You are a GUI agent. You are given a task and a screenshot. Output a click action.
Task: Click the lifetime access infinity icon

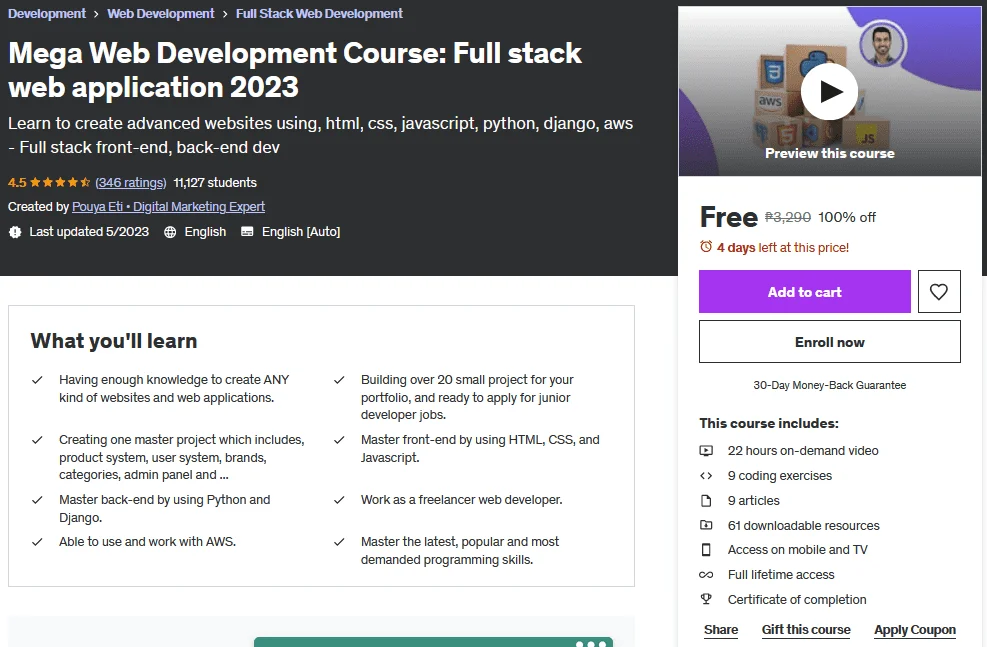[706, 575]
